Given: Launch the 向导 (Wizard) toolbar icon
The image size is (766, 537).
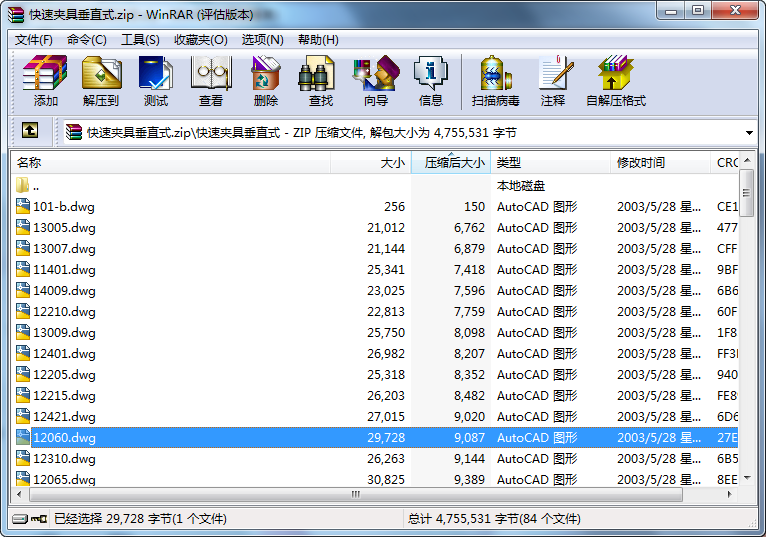Looking at the screenshot, I should [x=376, y=73].
